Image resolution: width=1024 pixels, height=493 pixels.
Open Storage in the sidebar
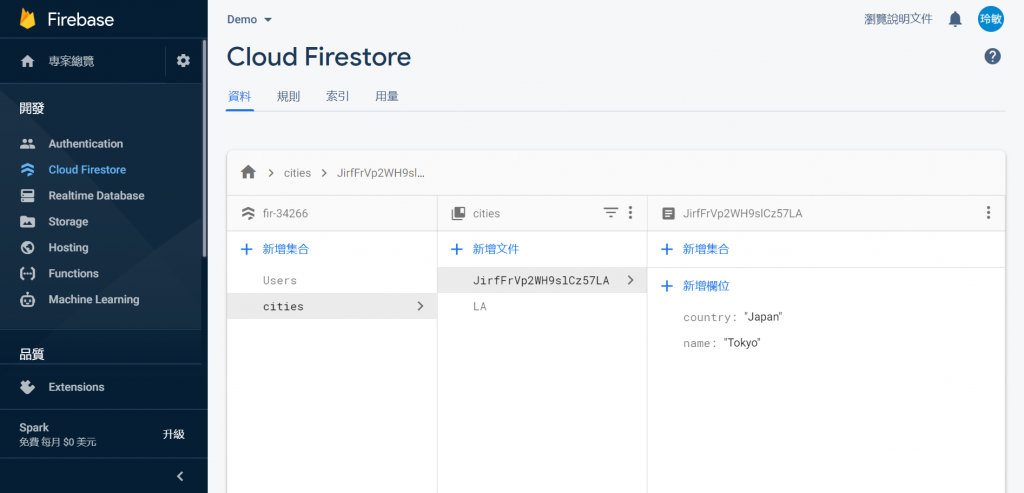point(68,221)
